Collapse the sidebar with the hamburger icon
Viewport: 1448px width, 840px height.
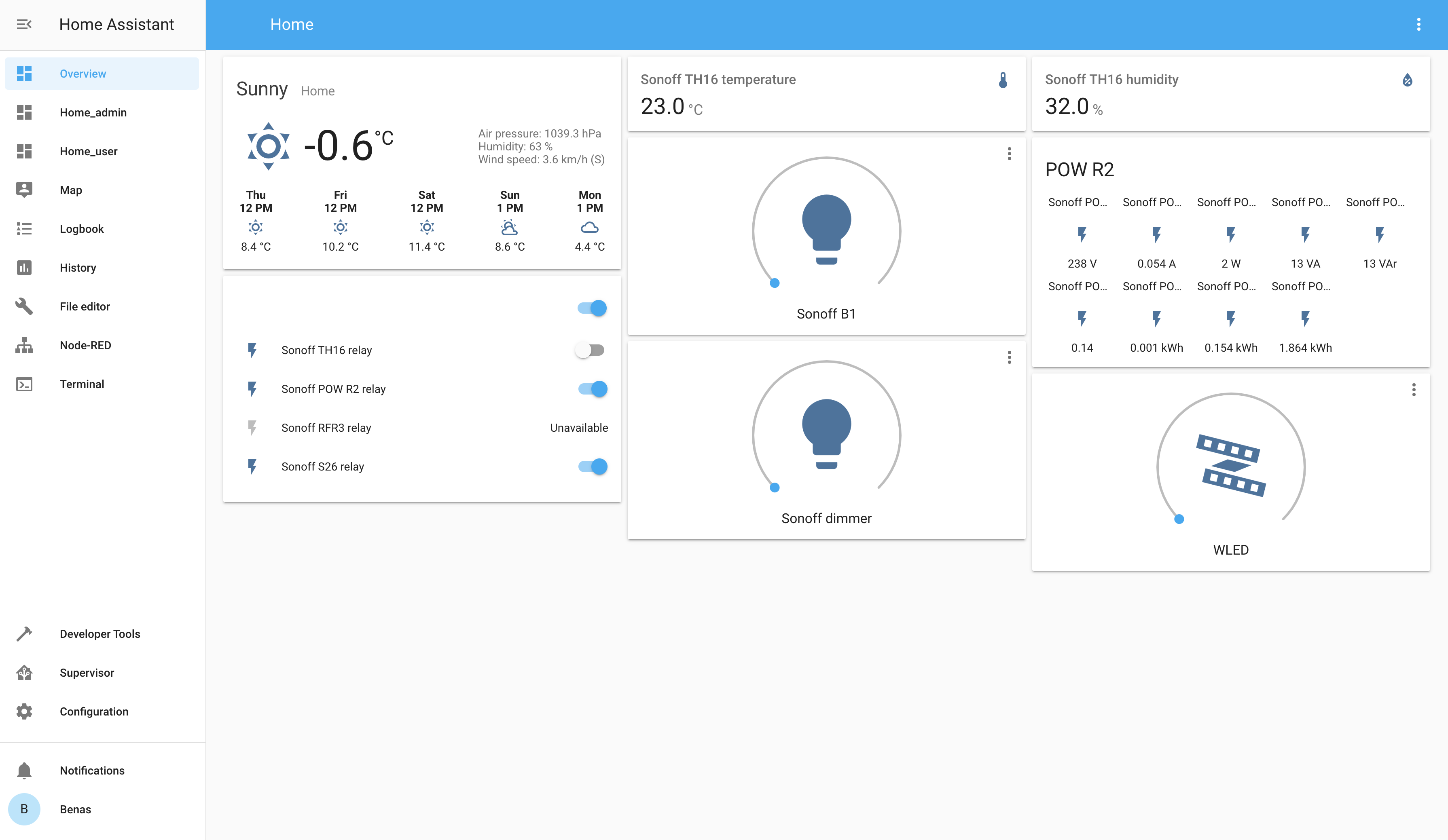[23, 24]
